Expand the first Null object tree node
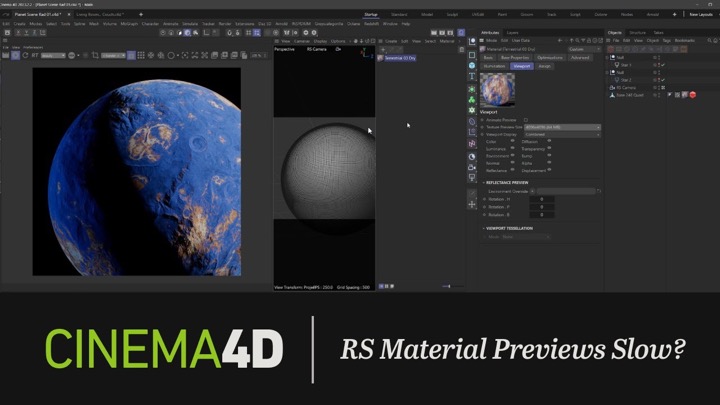The height and width of the screenshot is (405, 720). point(608,57)
